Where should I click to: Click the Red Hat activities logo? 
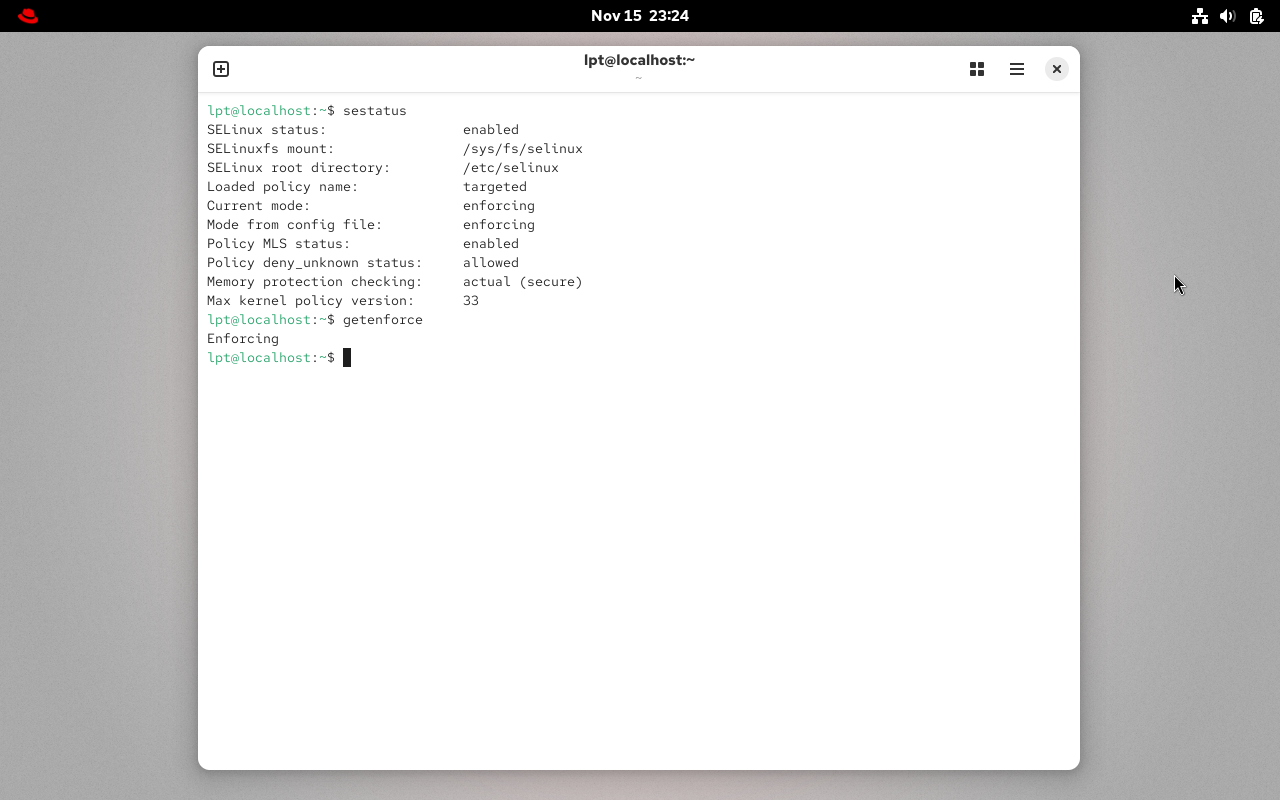pyautogui.click(x=27, y=16)
